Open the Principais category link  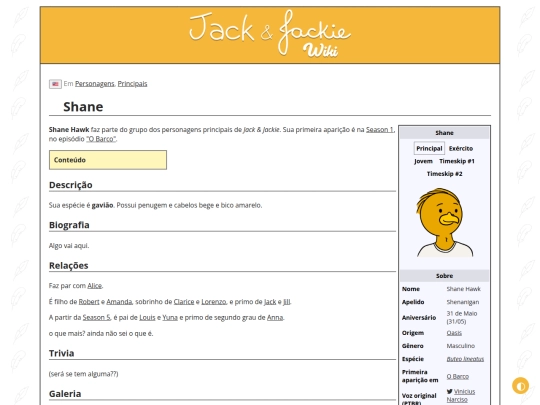132,84
